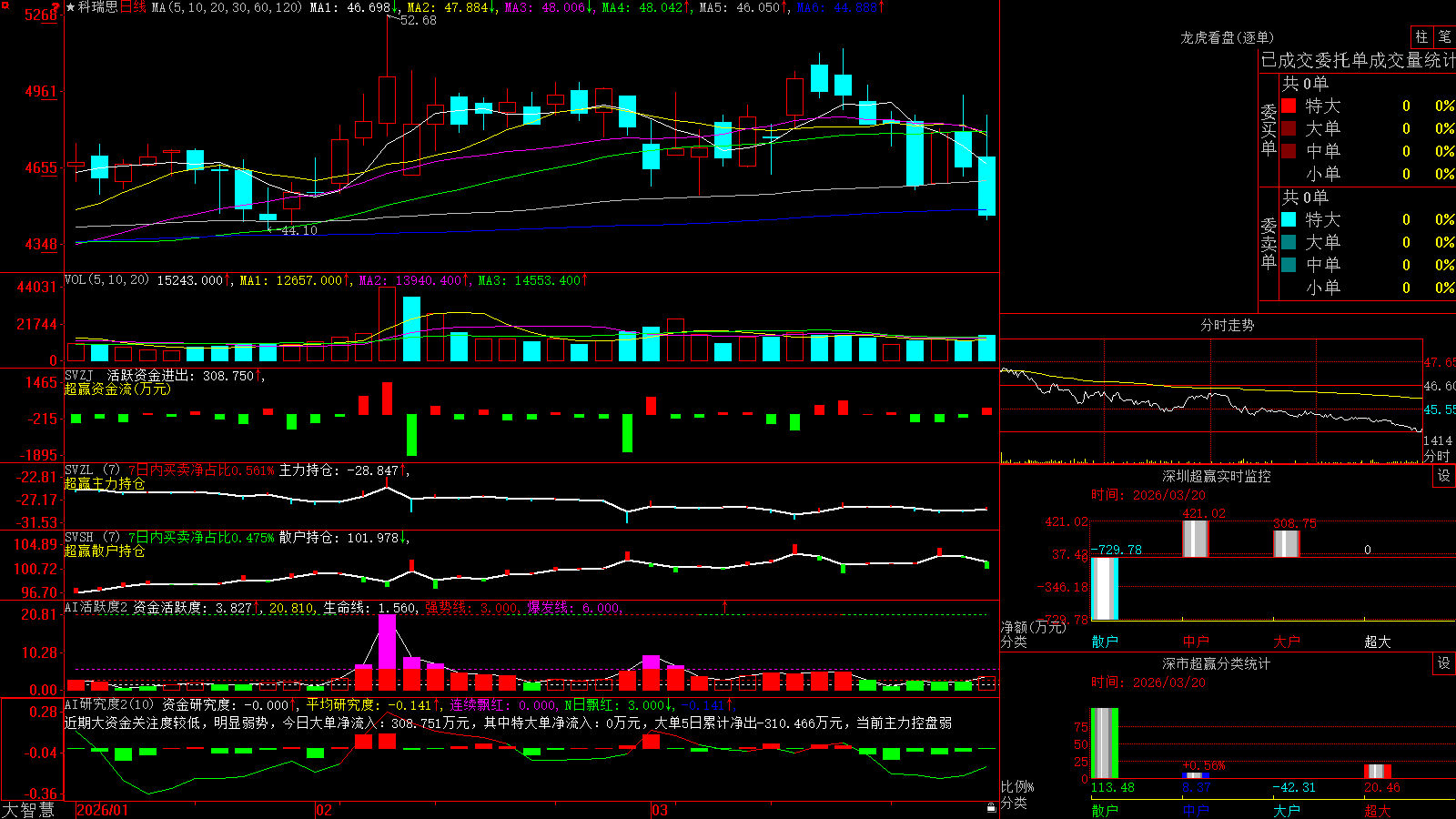This screenshot has width=1456, height=819.
Task: Click 中户 label in 深圳超赢实时监控 chart
Action: click(1196, 642)
